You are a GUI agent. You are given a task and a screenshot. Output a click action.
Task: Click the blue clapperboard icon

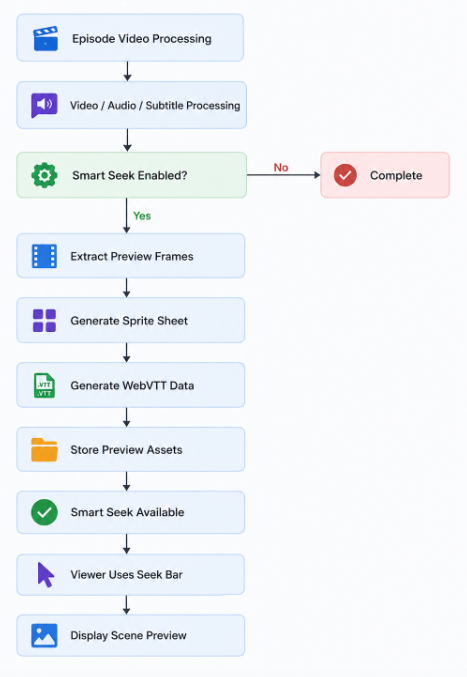coord(45,38)
